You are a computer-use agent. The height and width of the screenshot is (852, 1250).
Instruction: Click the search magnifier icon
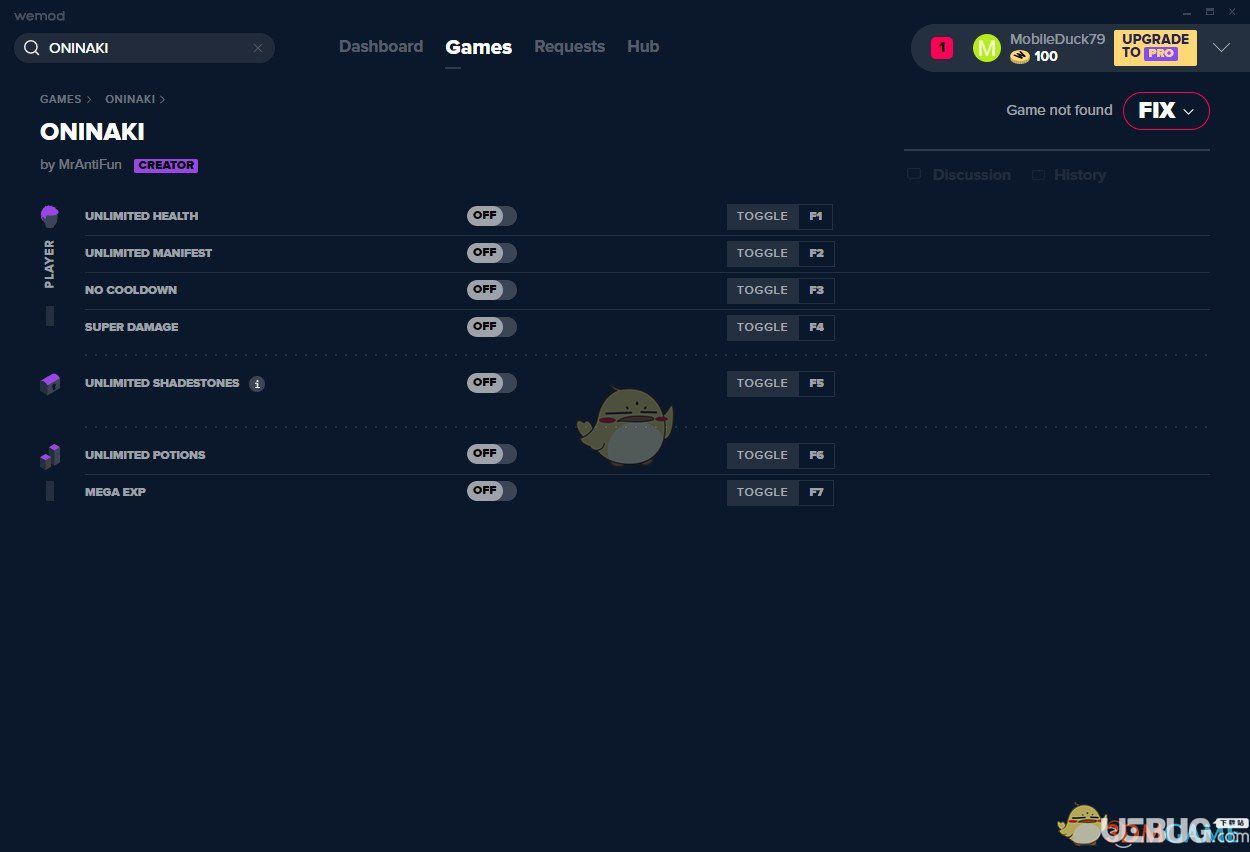31,48
